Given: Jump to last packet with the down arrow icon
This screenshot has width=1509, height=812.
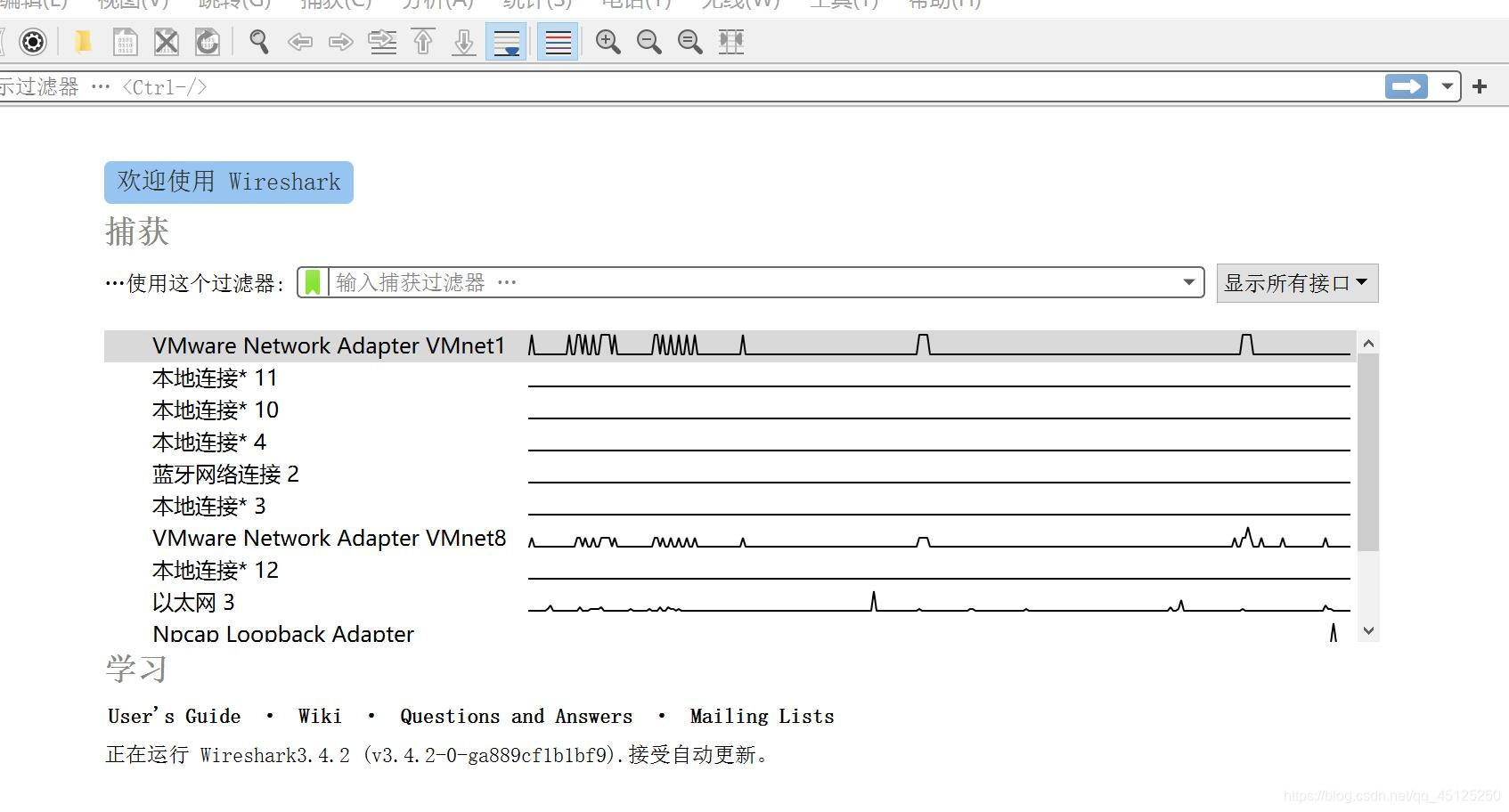Looking at the screenshot, I should (464, 42).
